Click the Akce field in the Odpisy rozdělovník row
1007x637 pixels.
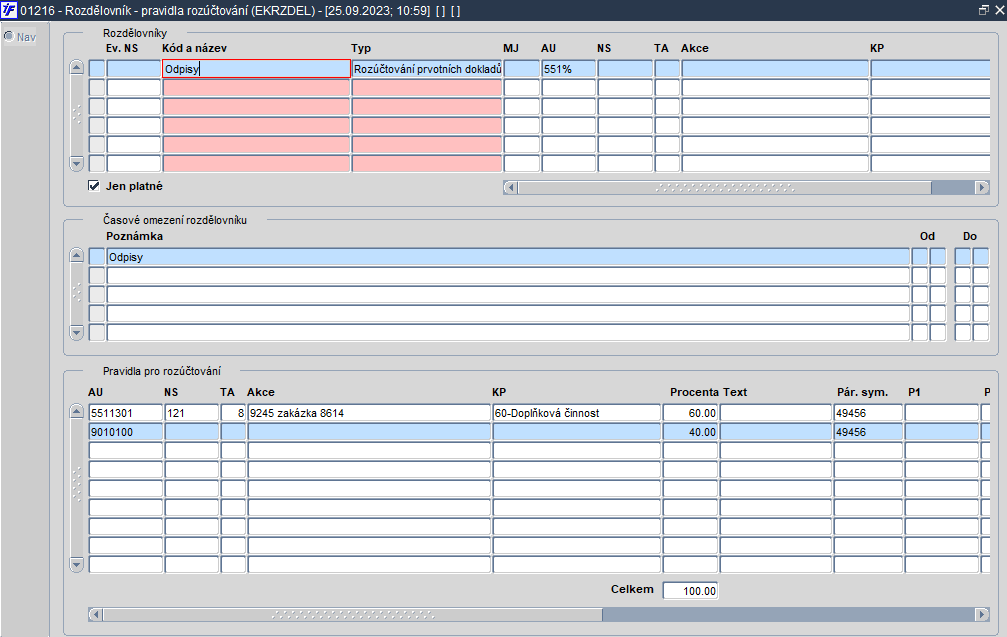[x=775, y=69]
